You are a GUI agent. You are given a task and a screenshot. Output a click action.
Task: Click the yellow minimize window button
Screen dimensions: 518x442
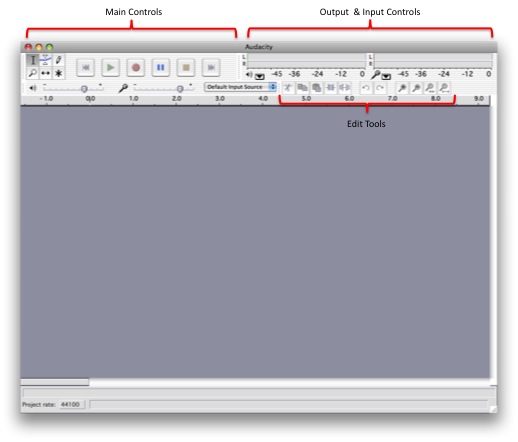tap(39, 47)
